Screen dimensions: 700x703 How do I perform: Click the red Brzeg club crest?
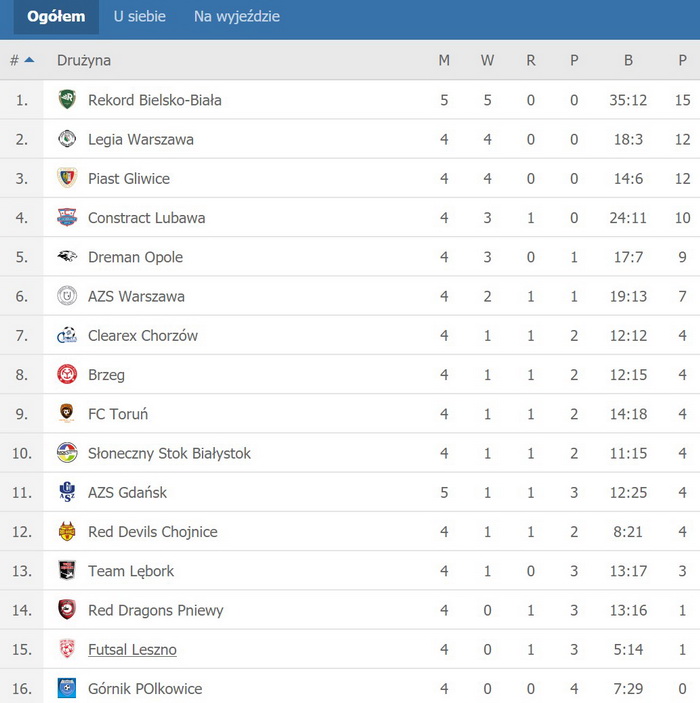pyautogui.click(x=67, y=375)
